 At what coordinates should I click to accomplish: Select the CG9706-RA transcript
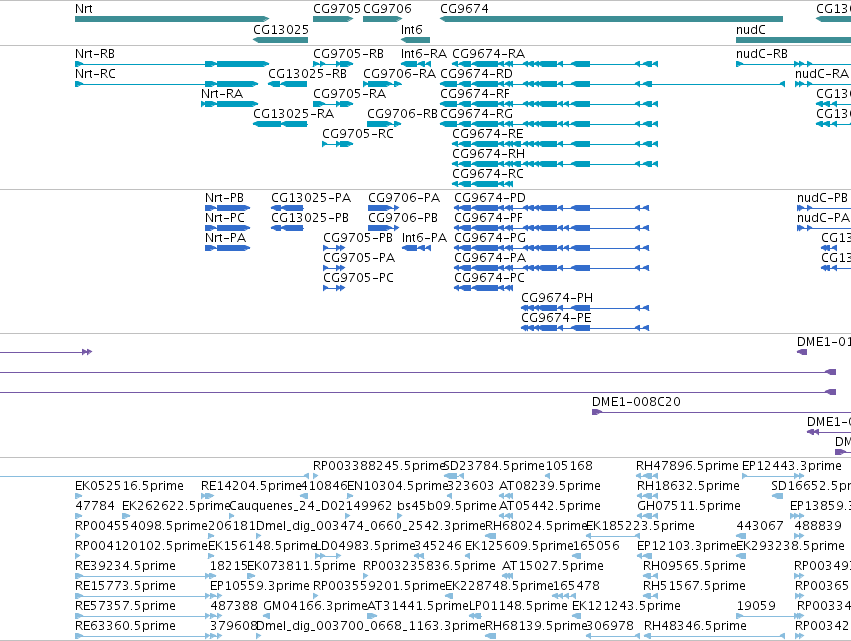(382, 84)
